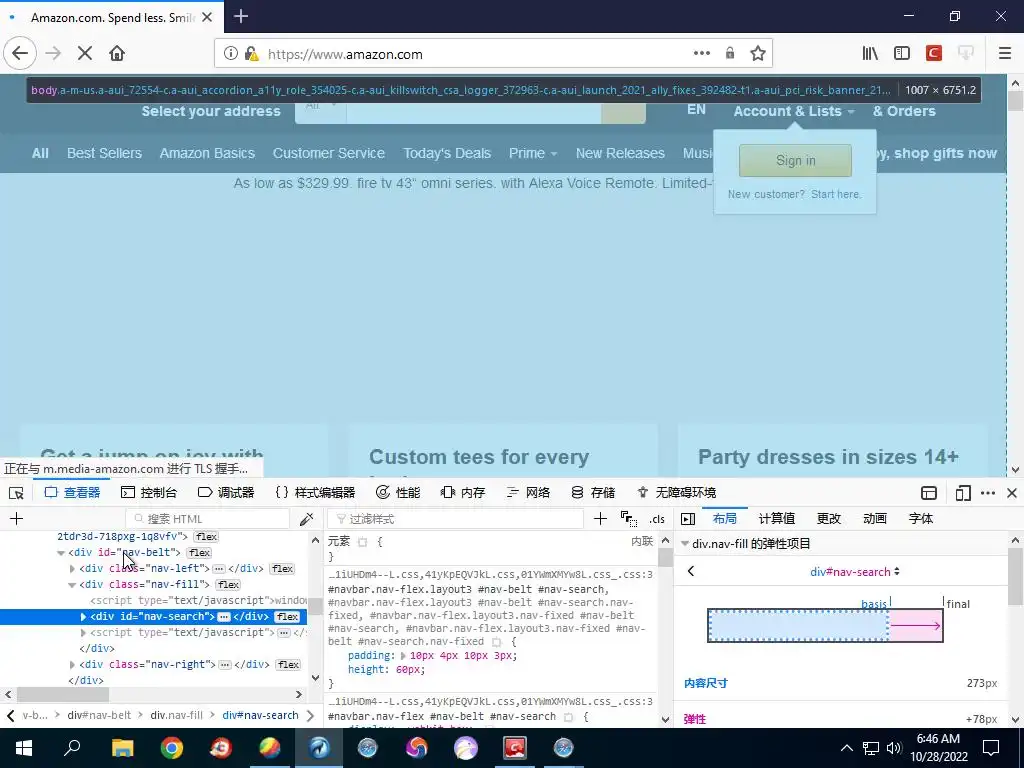1024x768 pixels.
Task: Open the Windows notification center icon
Action: click(x=991, y=748)
